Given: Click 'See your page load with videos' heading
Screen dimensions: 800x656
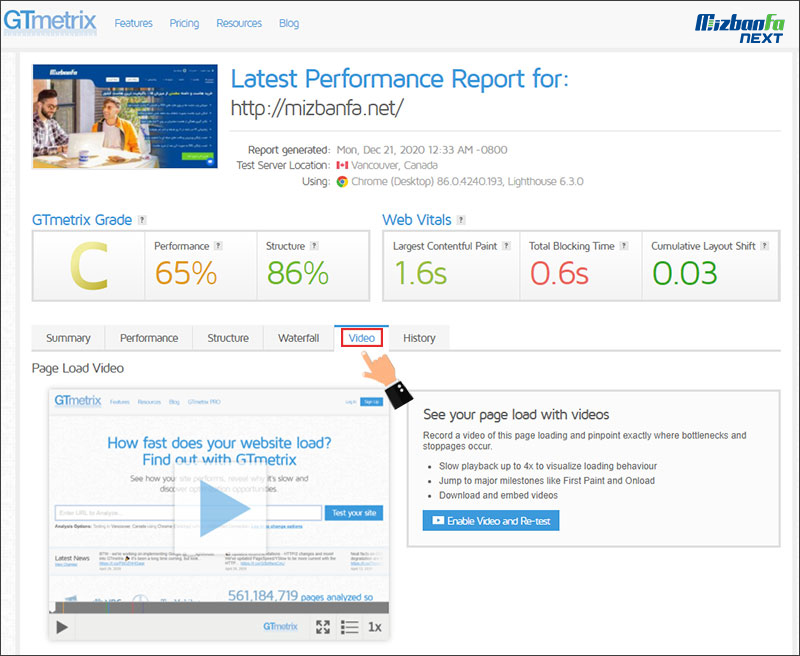Looking at the screenshot, I should (x=516, y=415).
